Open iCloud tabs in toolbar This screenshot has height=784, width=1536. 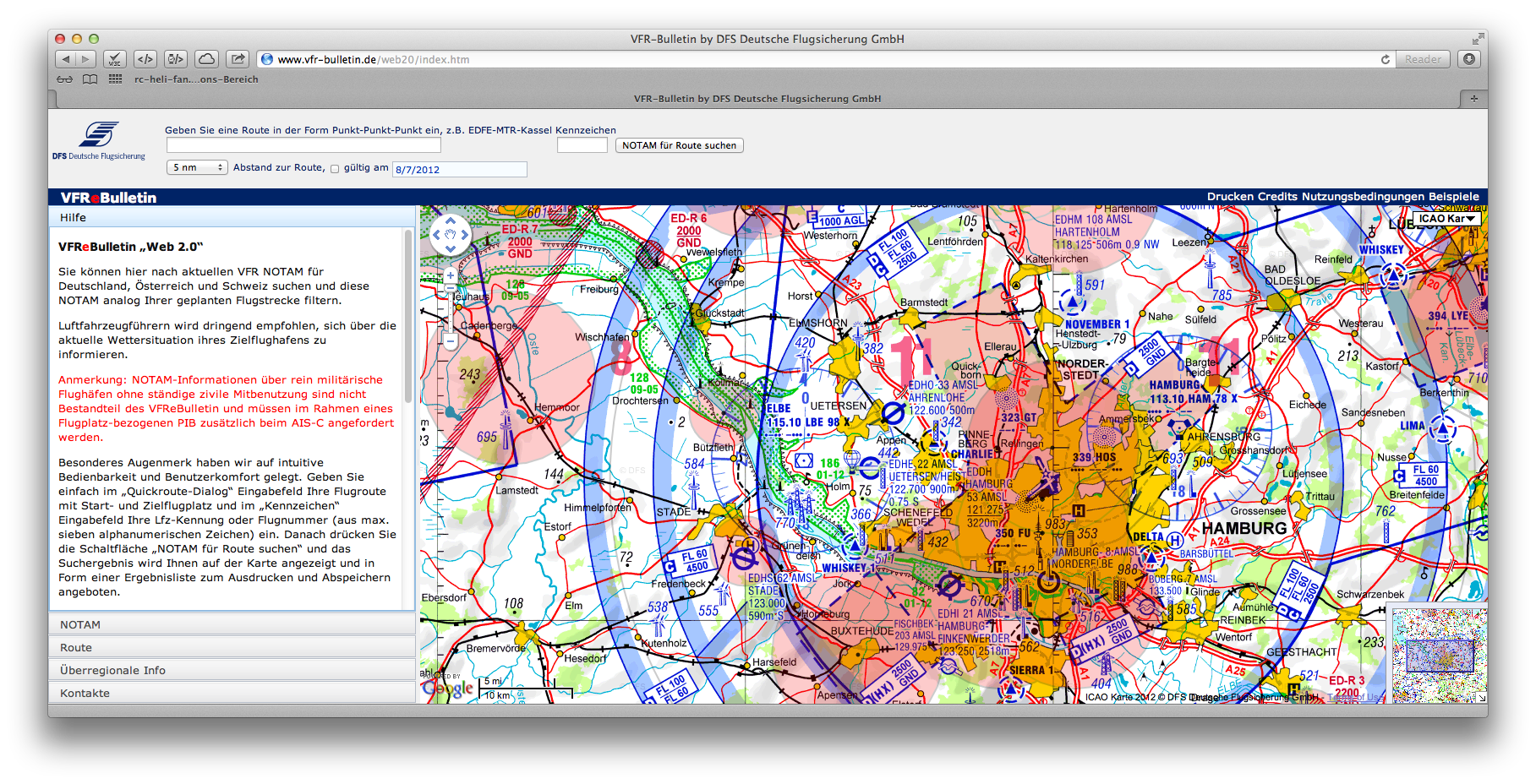pyautogui.click(x=207, y=59)
